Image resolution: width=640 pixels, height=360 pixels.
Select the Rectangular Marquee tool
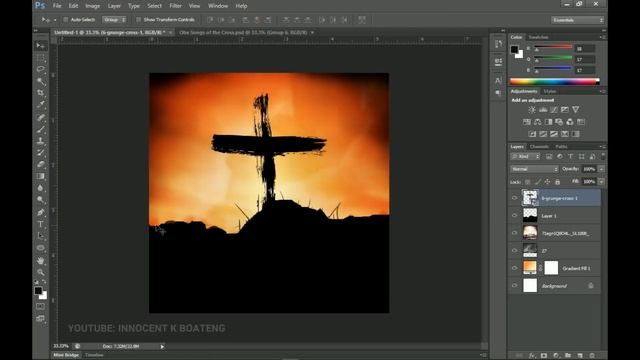40,57
